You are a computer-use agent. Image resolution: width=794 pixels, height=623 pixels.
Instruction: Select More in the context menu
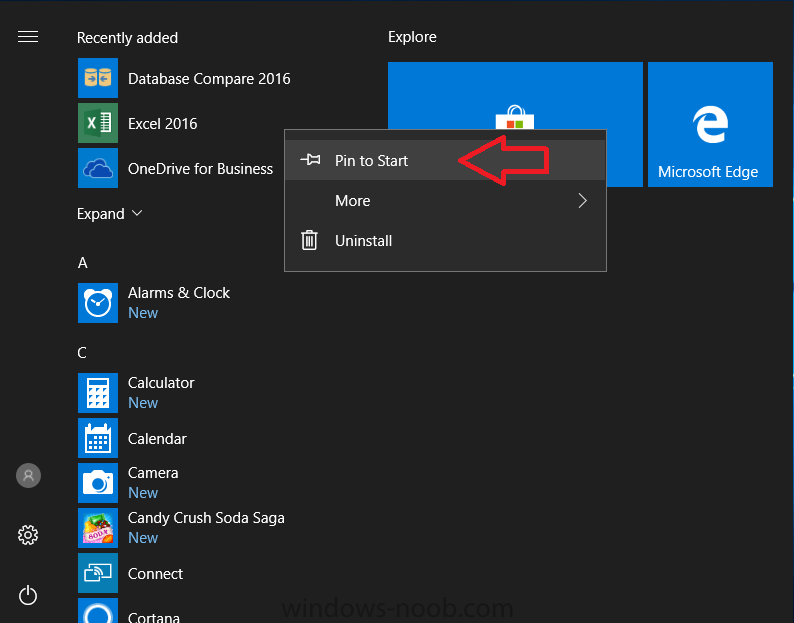coord(445,201)
